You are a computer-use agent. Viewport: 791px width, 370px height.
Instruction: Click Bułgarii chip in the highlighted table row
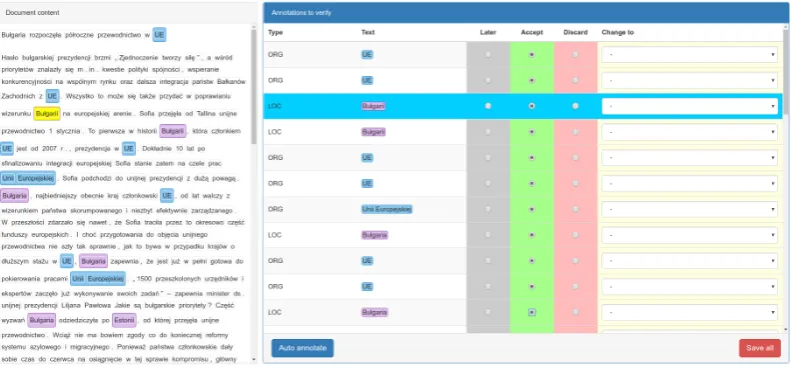pyautogui.click(x=373, y=106)
